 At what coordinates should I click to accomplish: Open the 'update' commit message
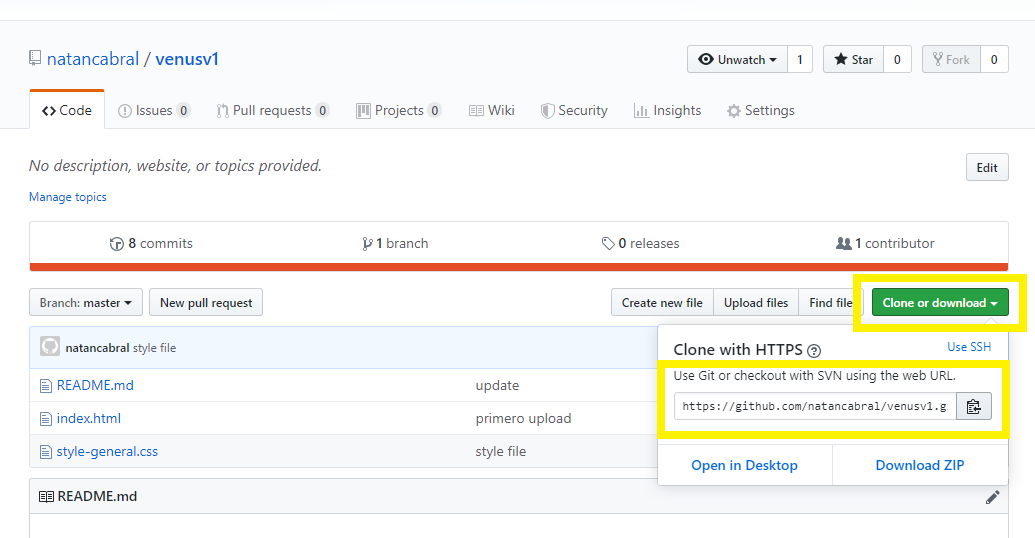497,386
